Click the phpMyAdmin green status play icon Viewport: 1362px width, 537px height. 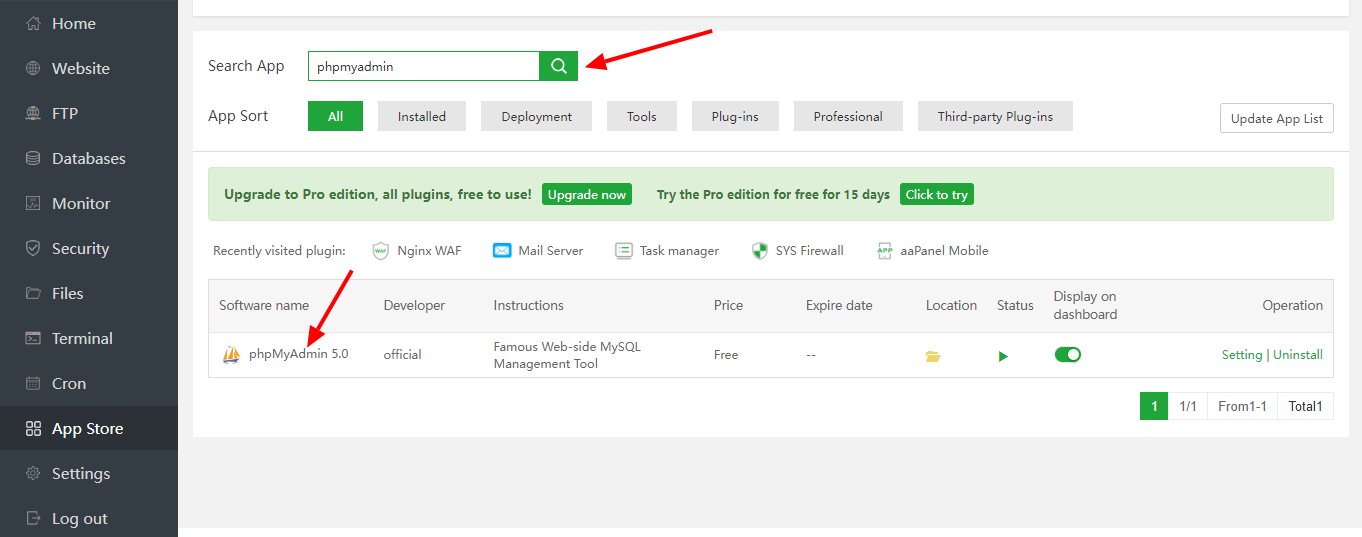(1003, 355)
